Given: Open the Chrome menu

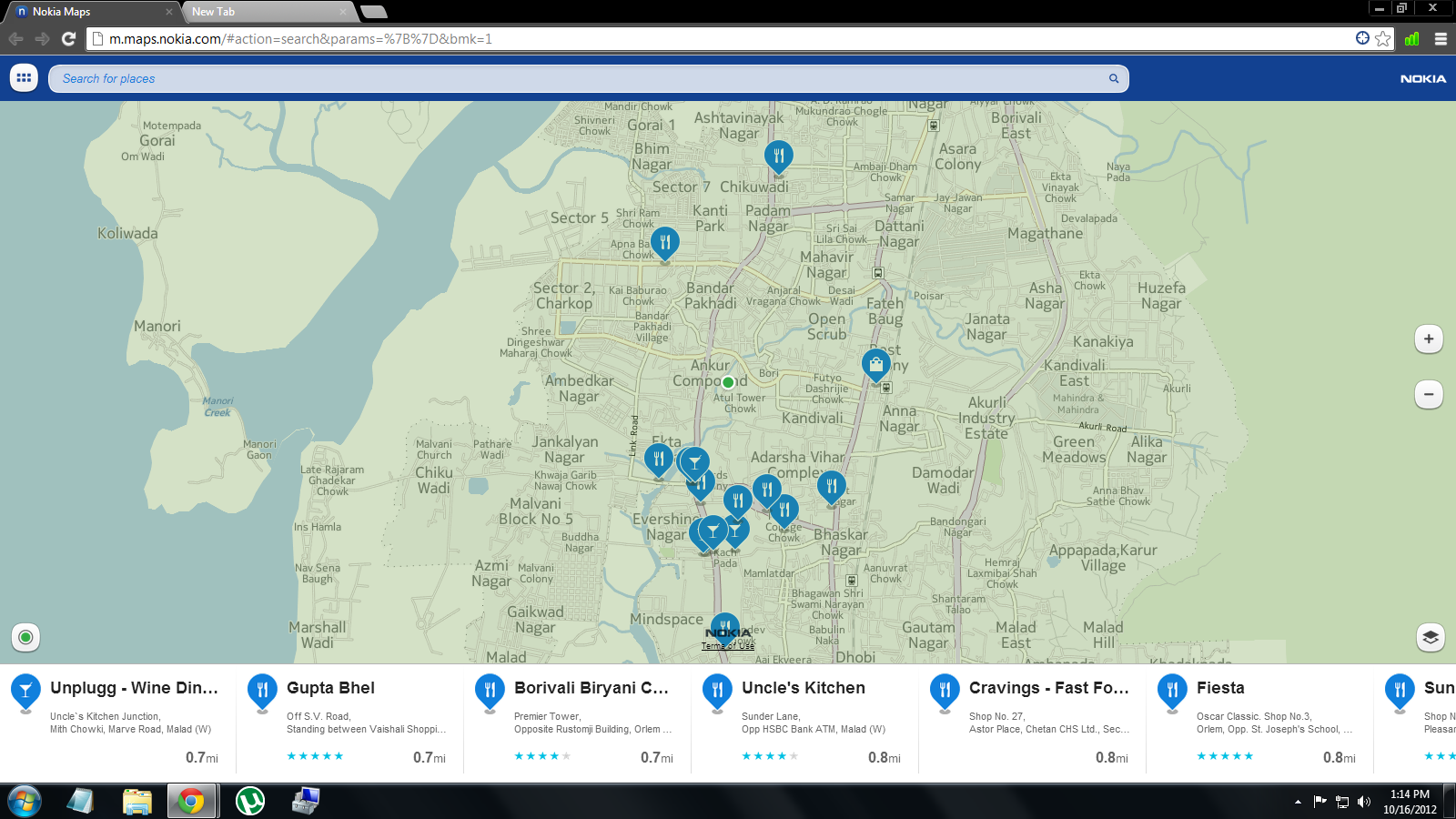Looking at the screenshot, I should coord(1441,39).
